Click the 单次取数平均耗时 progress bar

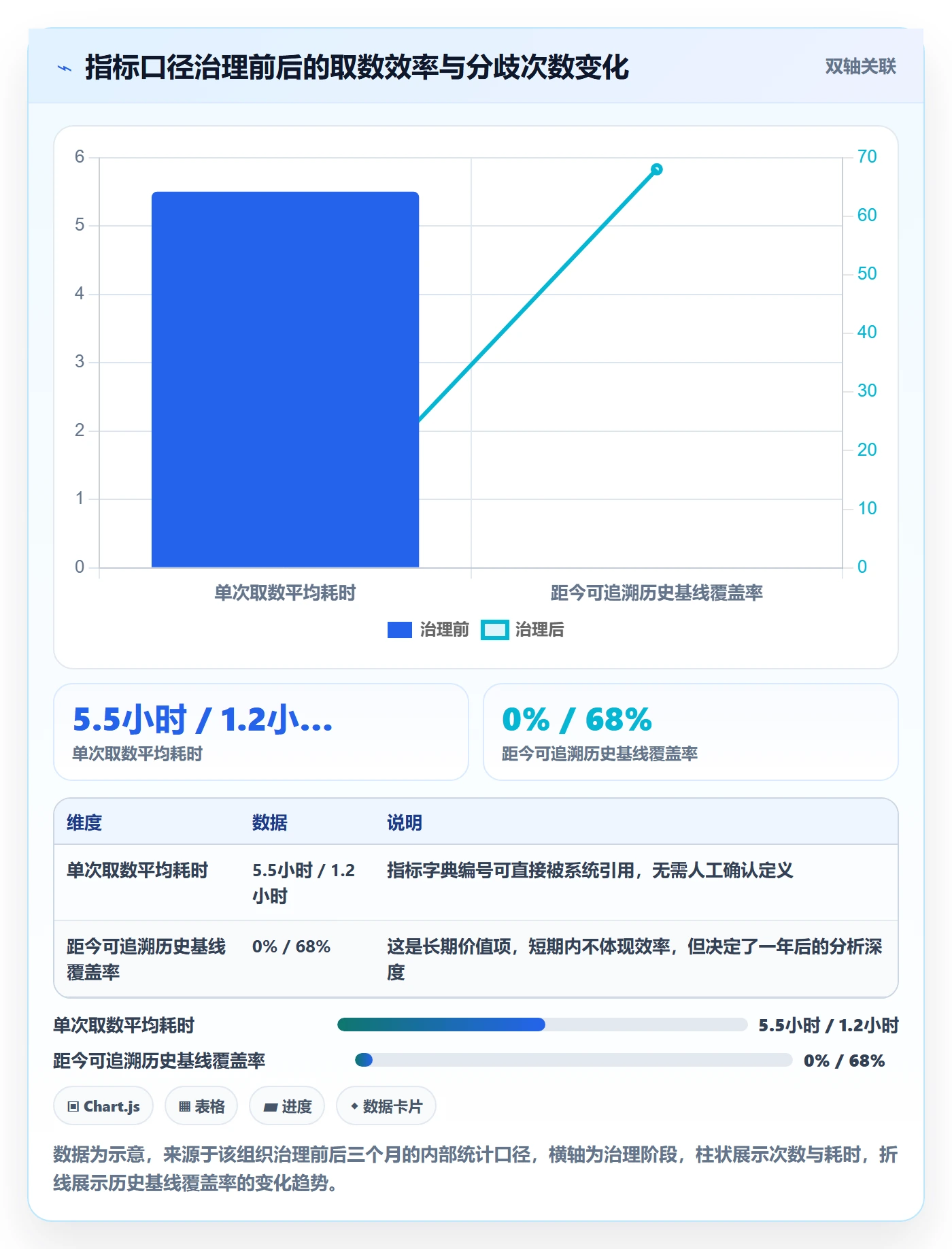coord(542,1025)
